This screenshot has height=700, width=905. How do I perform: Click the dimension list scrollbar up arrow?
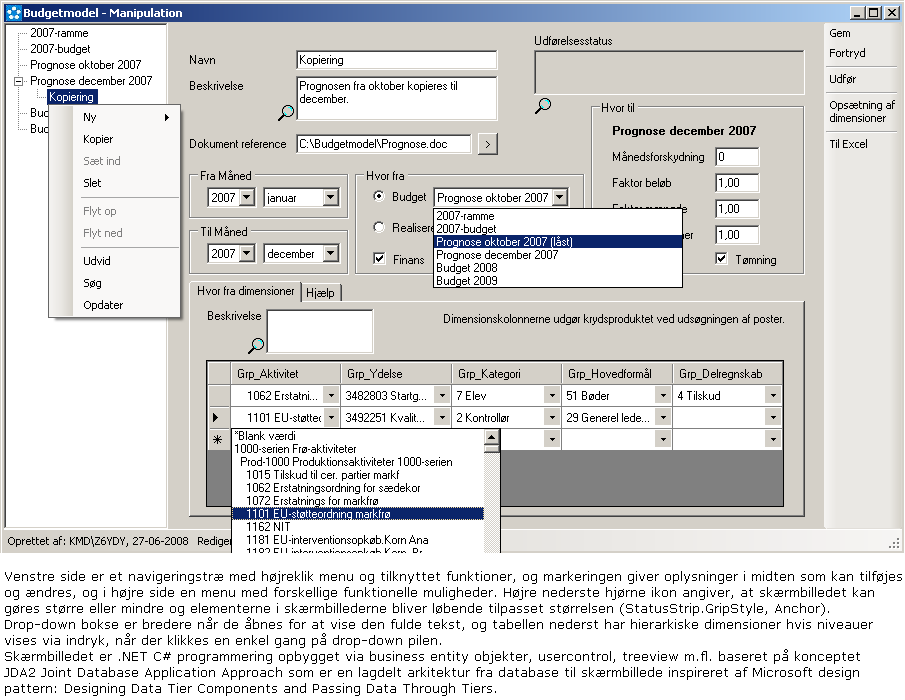pos(492,436)
